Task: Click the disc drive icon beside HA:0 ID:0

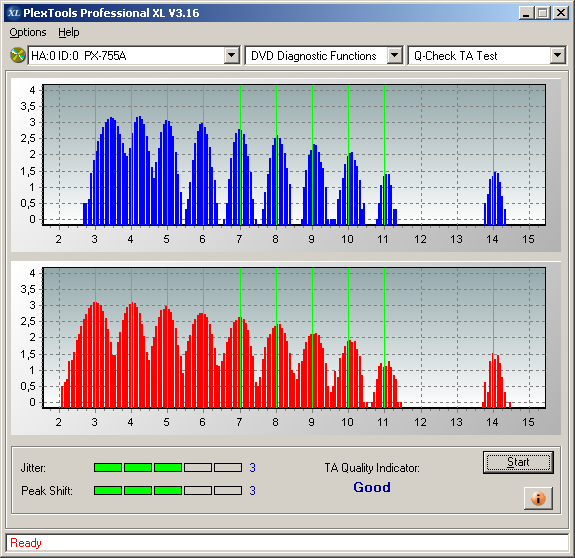Action: [x=17, y=55]
